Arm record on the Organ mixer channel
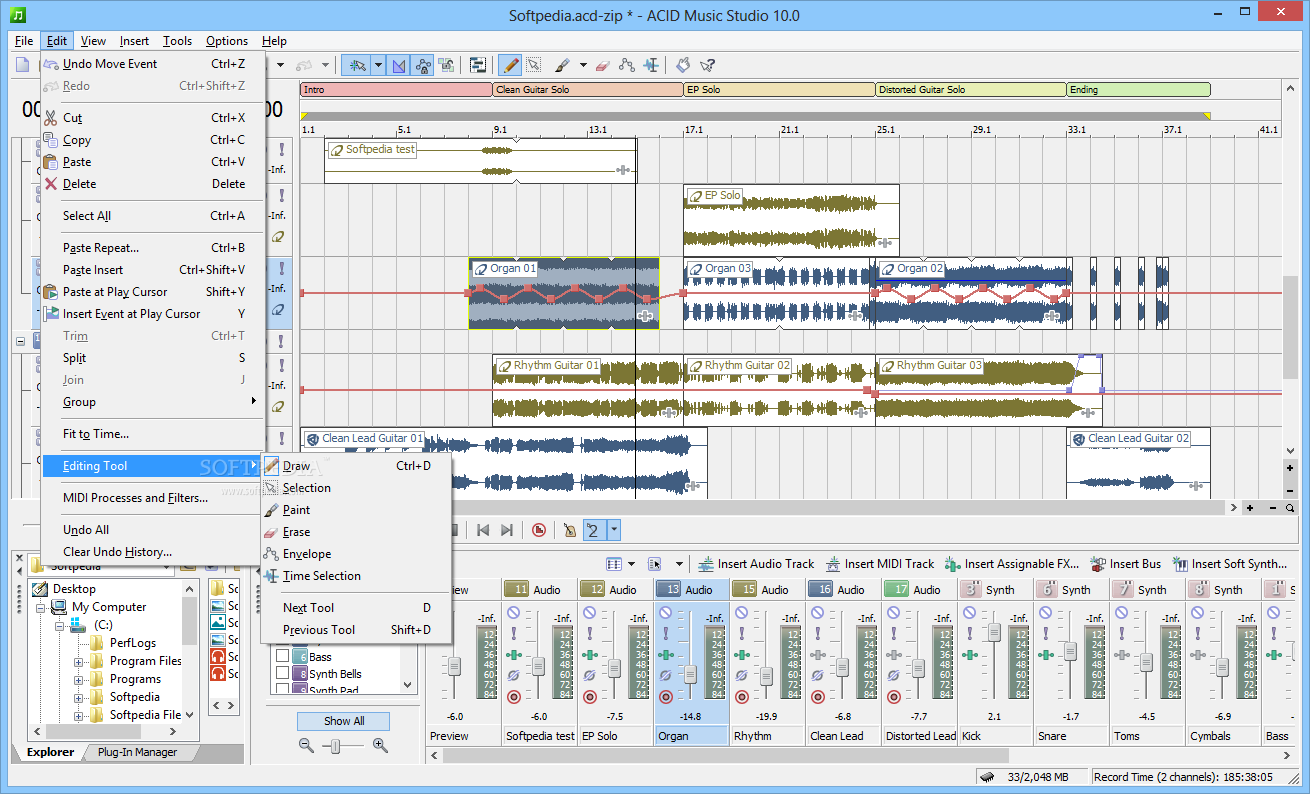This screenshot has height=794, width=1310. (x=666, y=696)
